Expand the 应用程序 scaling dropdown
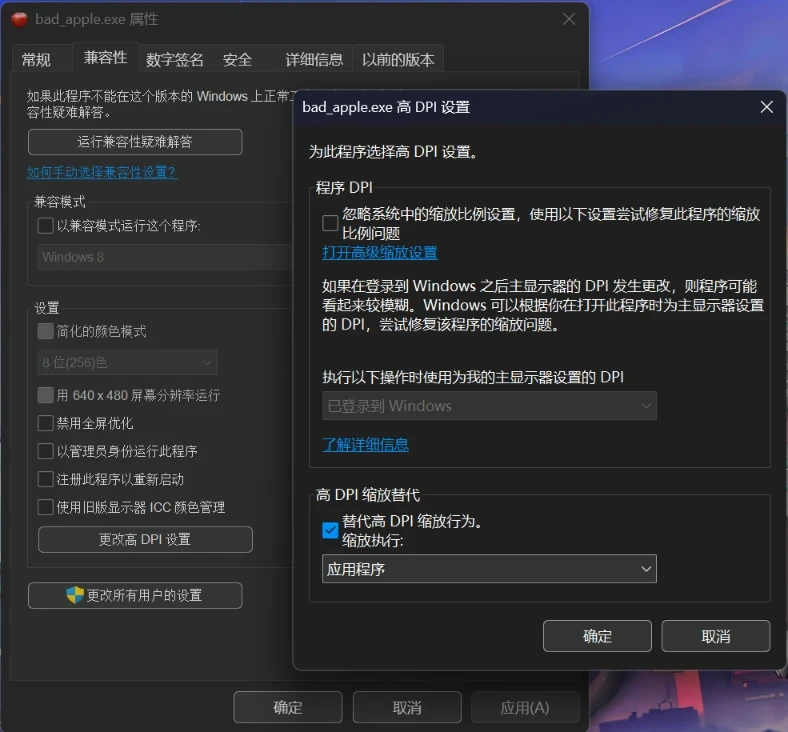Screen dimensions: 788x732 click(x=489, y=569)
